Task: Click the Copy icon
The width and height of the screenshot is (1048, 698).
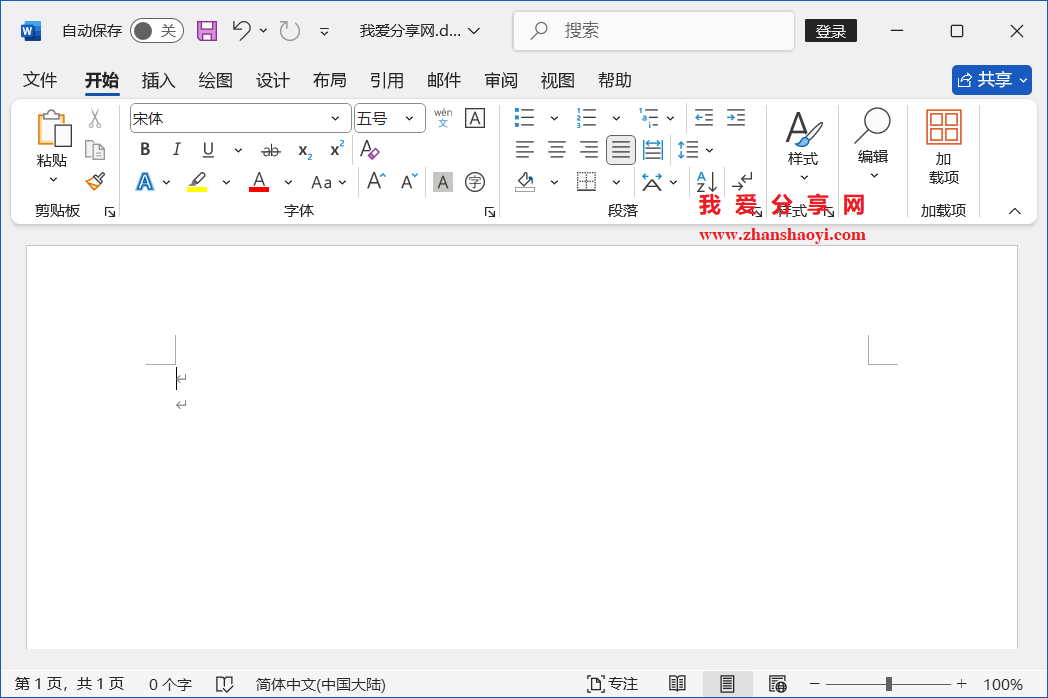Action: point(95,150)
